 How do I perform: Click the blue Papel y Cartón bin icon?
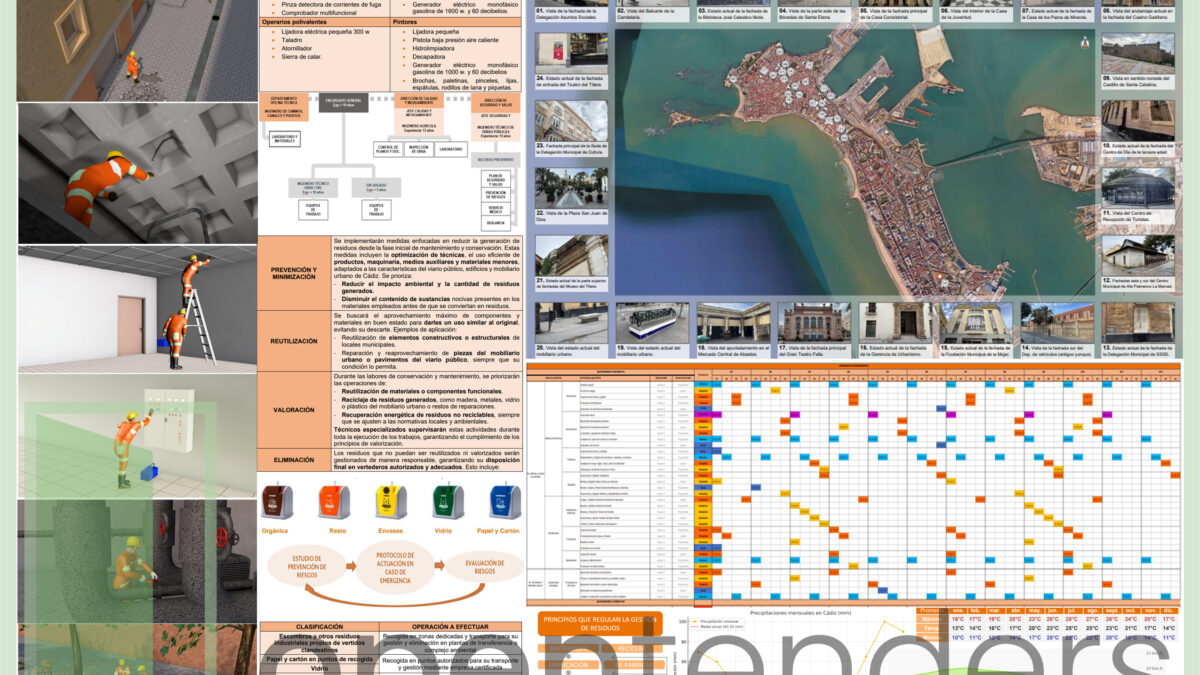(504, 502)
